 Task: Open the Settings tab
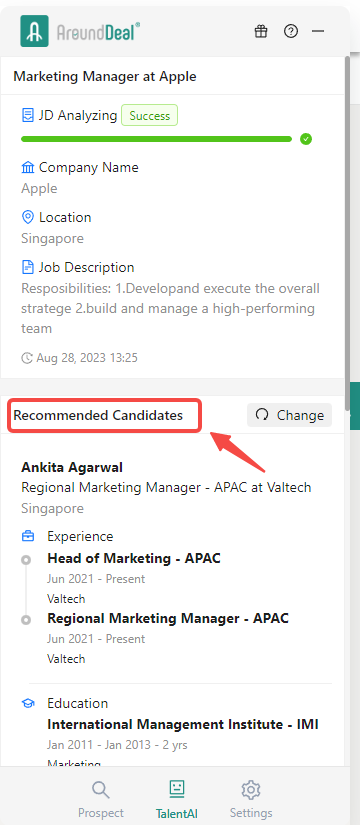point(251,799)
